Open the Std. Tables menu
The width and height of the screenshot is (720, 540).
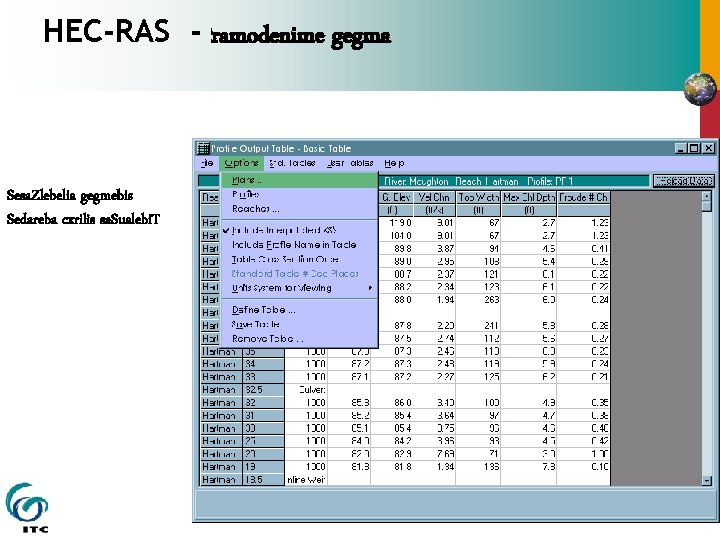292,163
